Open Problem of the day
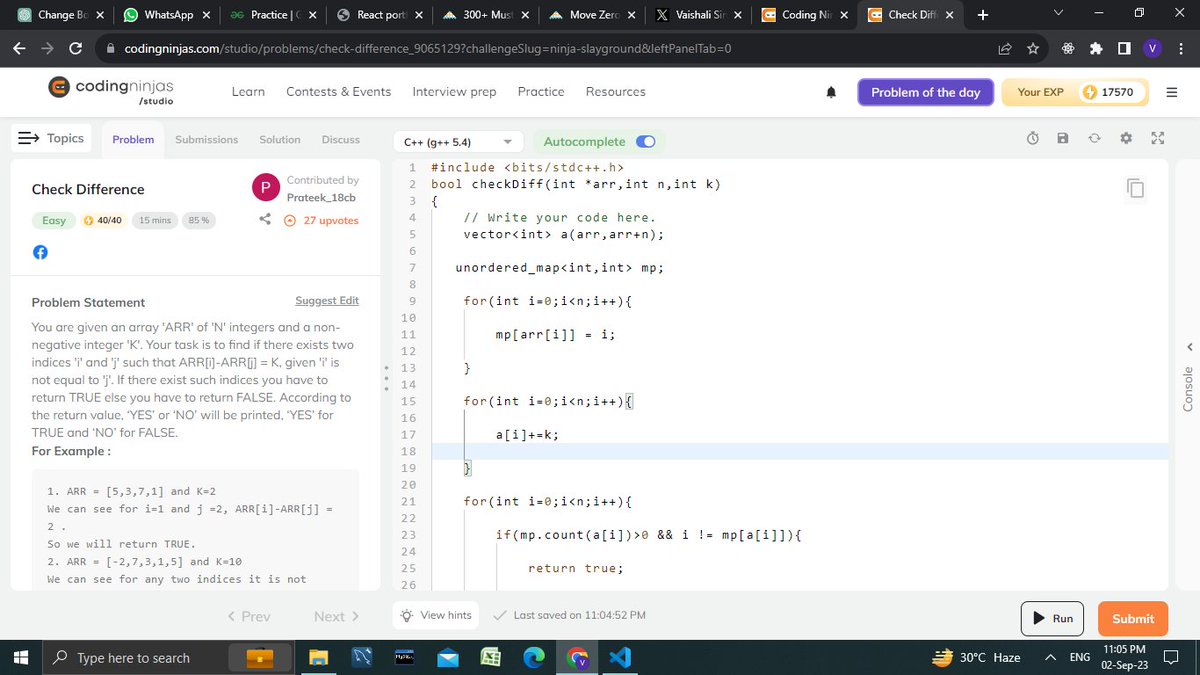Viewport: 1200px width, 675px height. pos(925,91)
